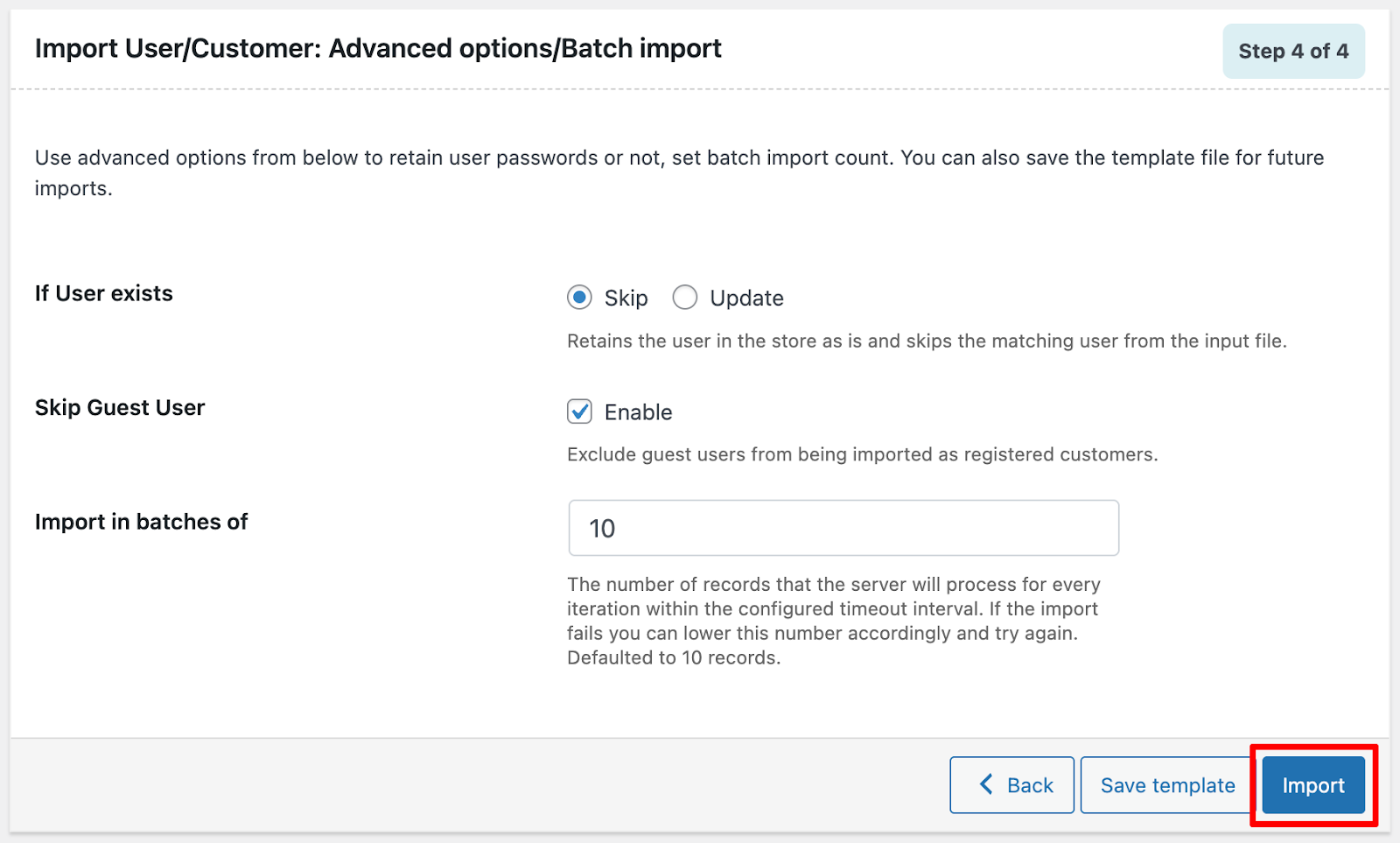Click the batch records description text
The width and height of the screenshot is (1400, 843).
click(833, 621)
